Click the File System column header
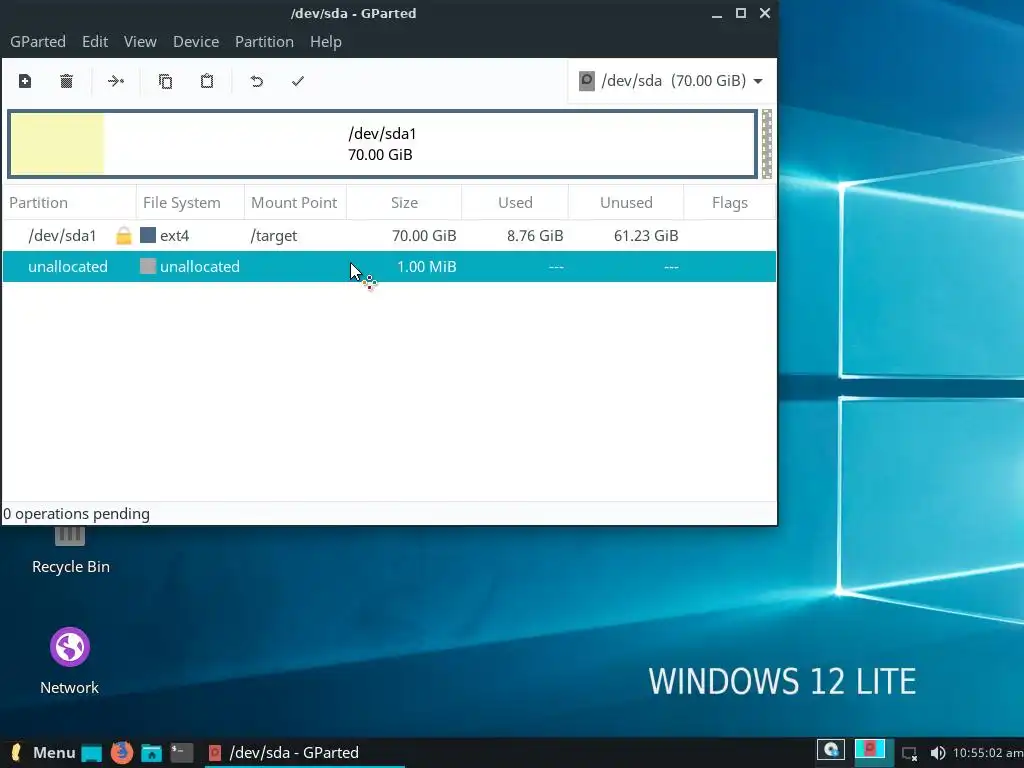1024x768 pixels. [x=190, y=202]
